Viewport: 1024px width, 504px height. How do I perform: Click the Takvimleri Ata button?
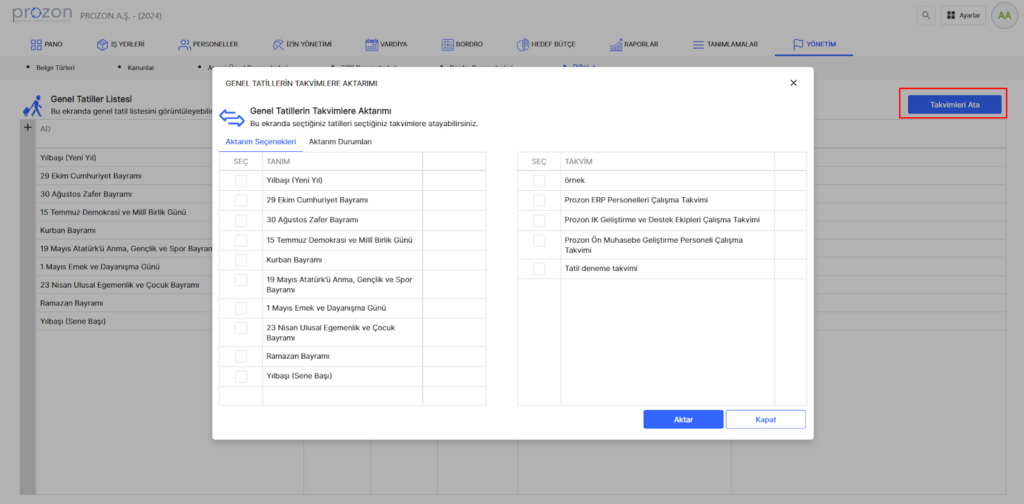[953, 104]
